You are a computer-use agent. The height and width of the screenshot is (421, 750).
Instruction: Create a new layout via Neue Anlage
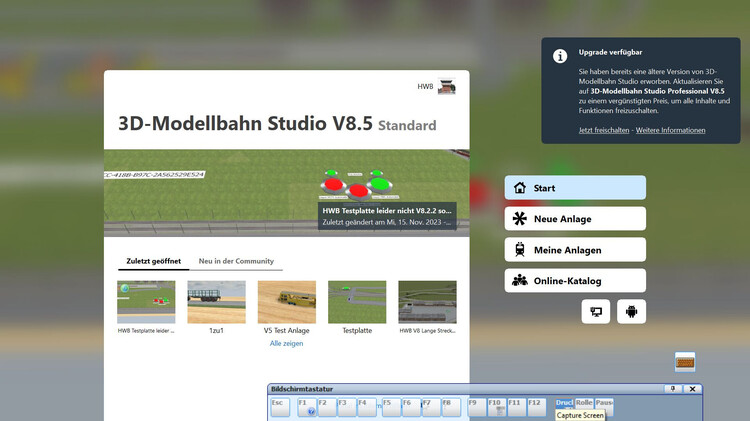[575, 219]
